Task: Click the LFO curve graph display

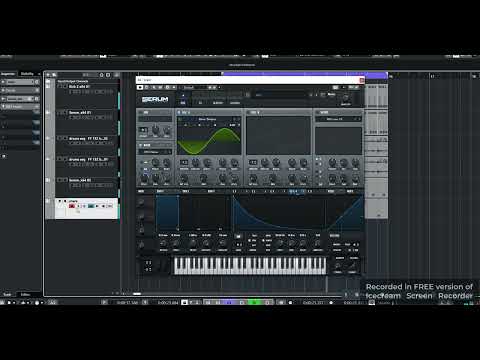Action: point(298,213)
